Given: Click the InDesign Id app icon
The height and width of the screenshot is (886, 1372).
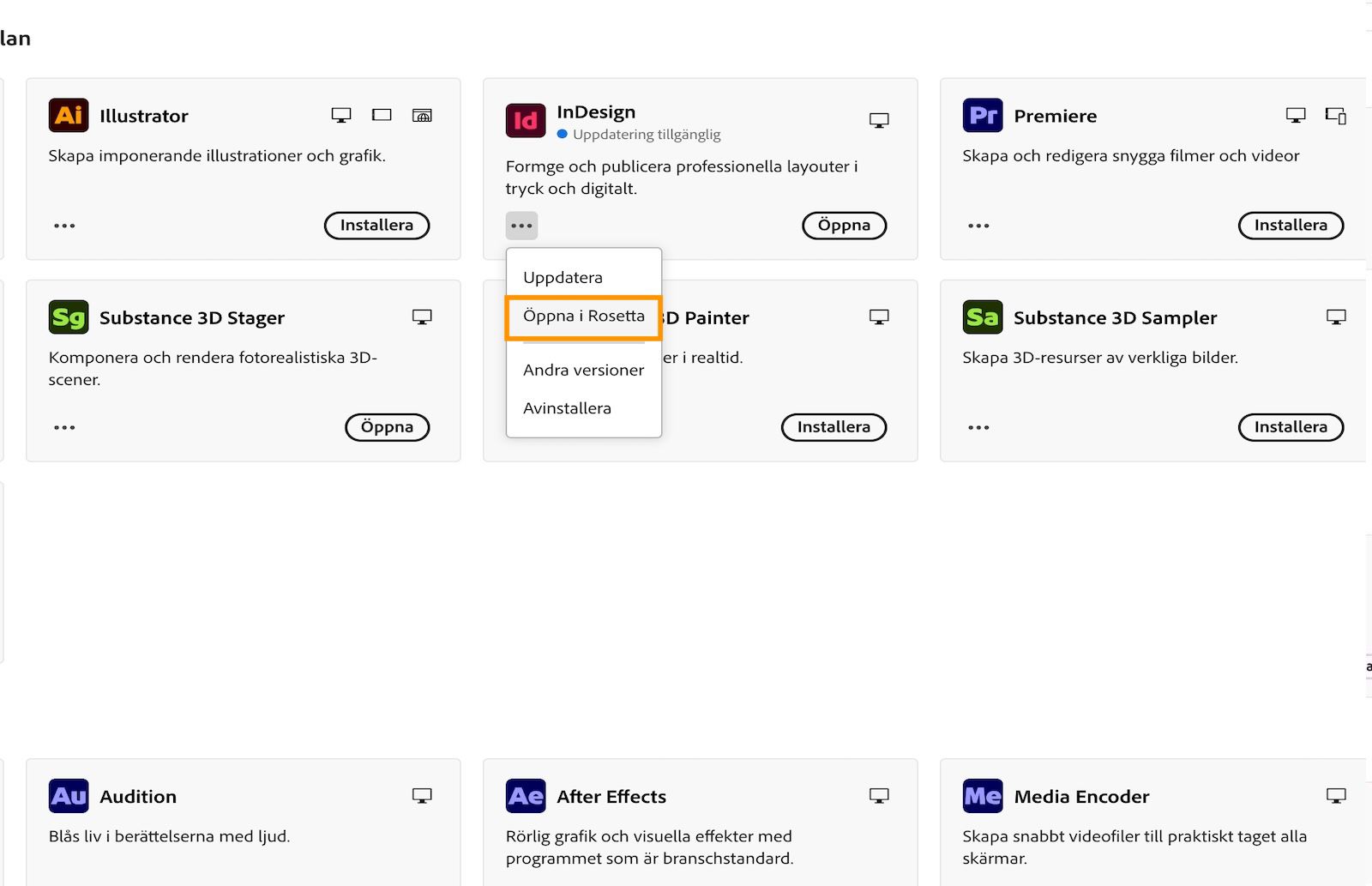Looking at the screenshot, I should (526, 121).
